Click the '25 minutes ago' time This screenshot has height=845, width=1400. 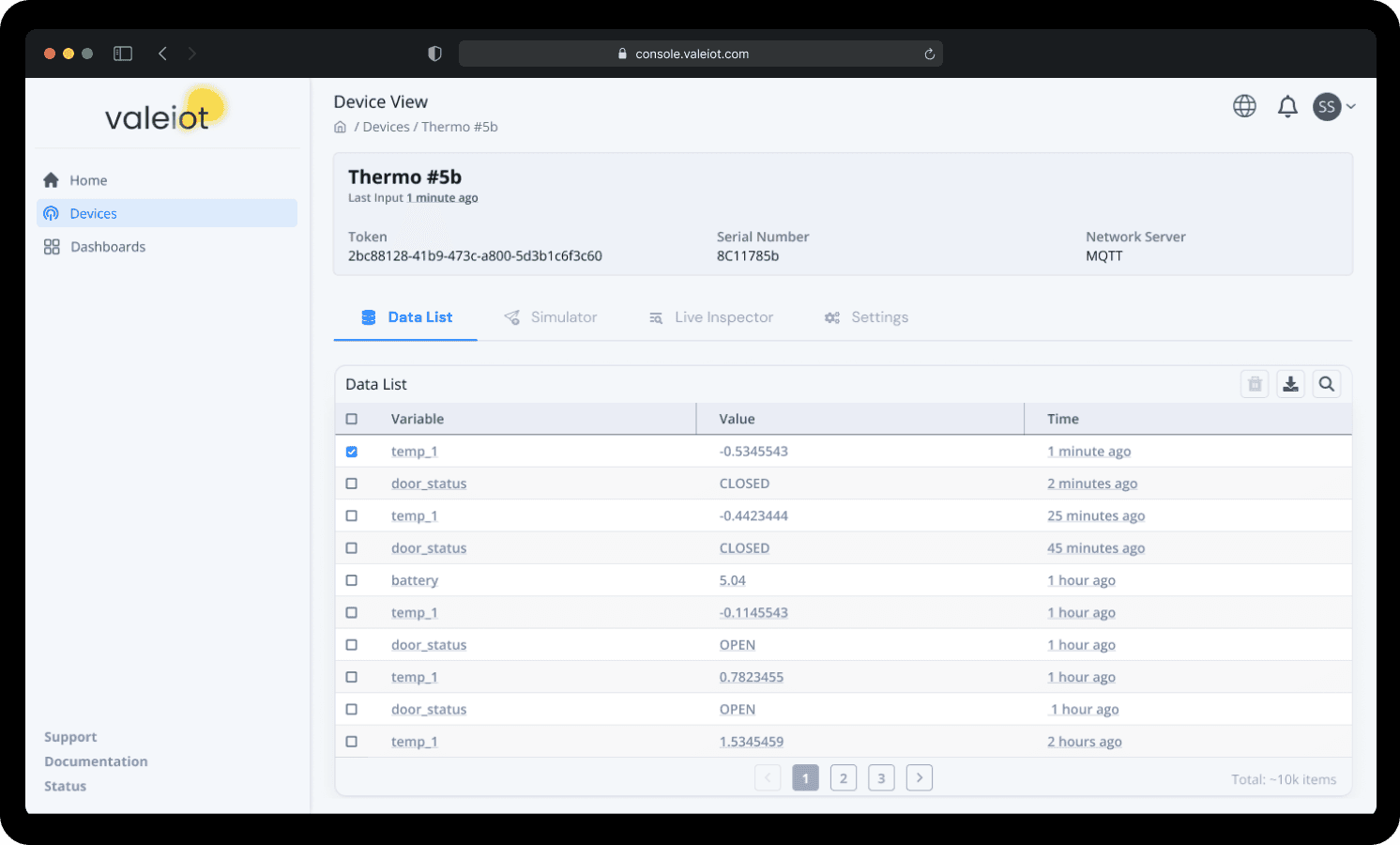tap(1096, 515)
